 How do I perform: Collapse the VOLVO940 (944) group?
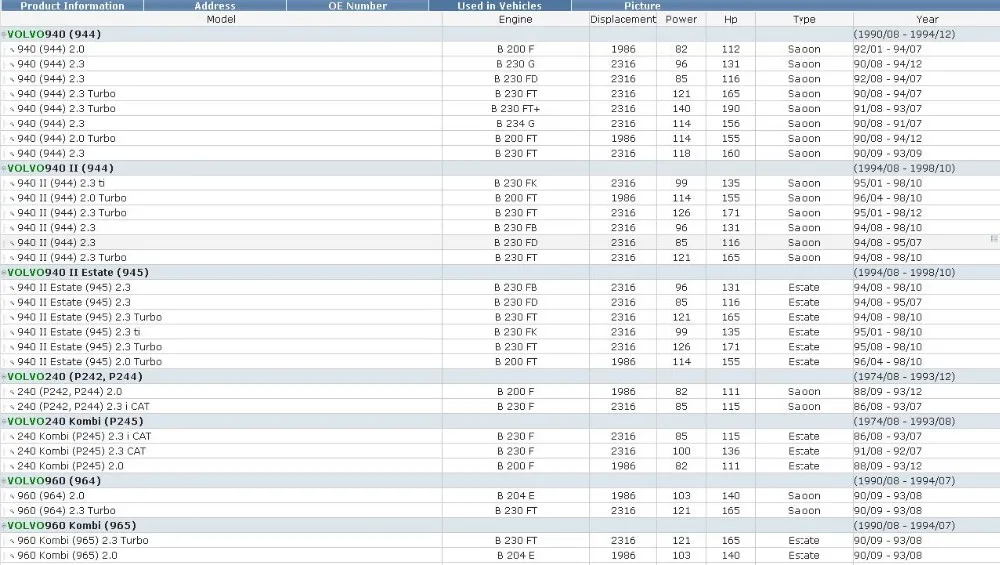(x=4, y=34)
